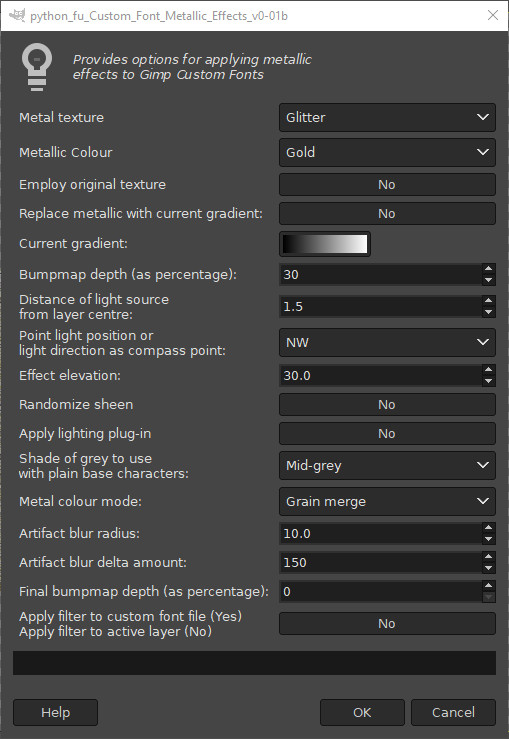Viewport: 509px width, 739px height.
Task: Click the Help button
Action: [55, 712]
